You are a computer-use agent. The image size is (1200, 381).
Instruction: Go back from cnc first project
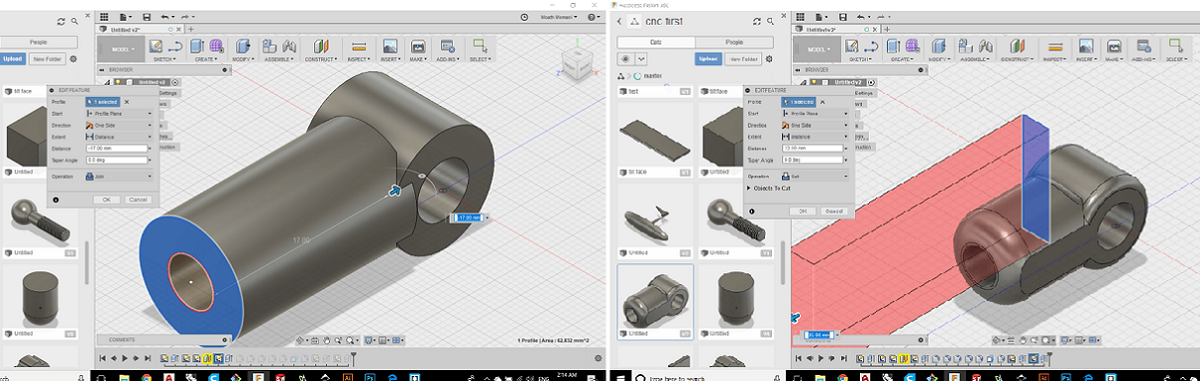(620, 21)
